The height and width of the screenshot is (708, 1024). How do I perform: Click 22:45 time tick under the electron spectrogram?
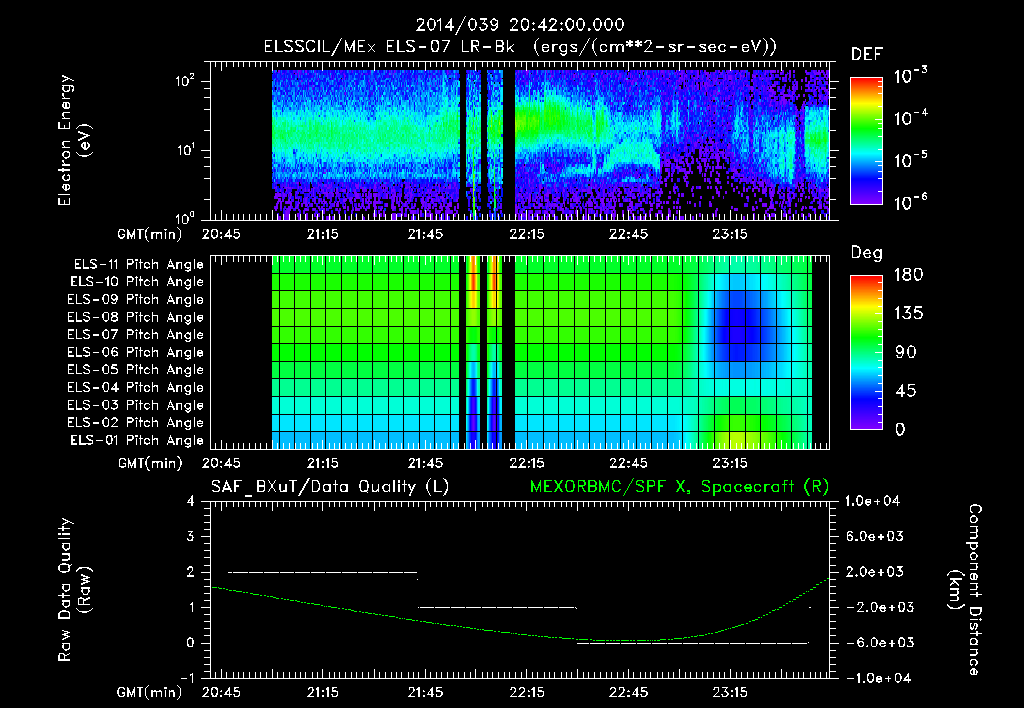[x=628, y=234]
